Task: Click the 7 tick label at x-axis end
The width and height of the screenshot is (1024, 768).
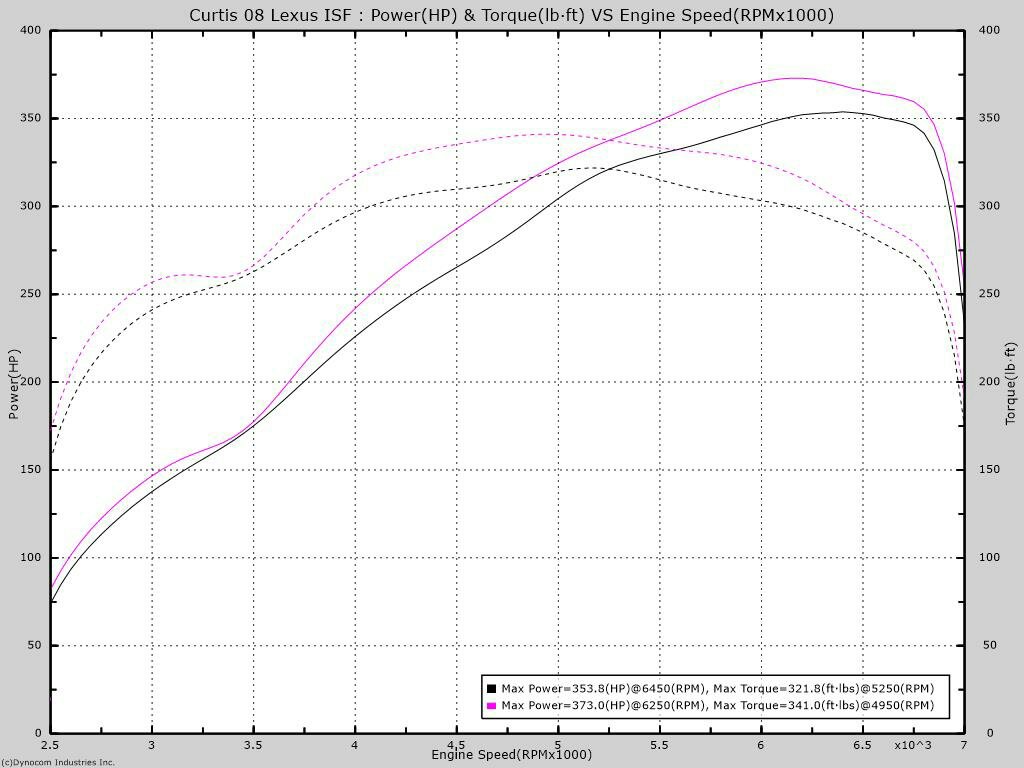Action: (x=963, y=745)
